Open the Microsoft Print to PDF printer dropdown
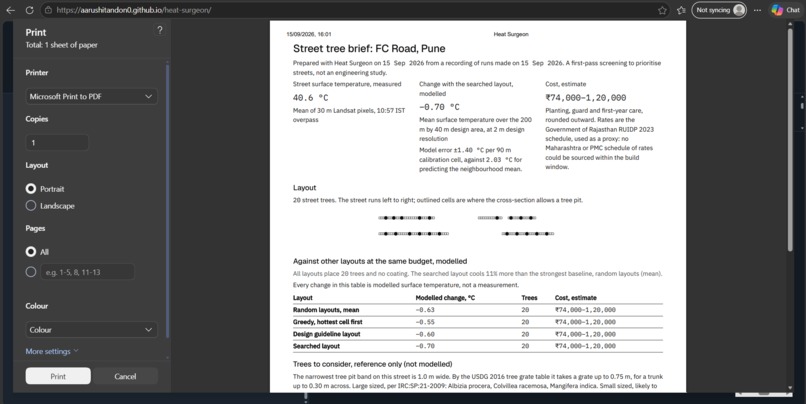The image size is (806, 404). 91,97
